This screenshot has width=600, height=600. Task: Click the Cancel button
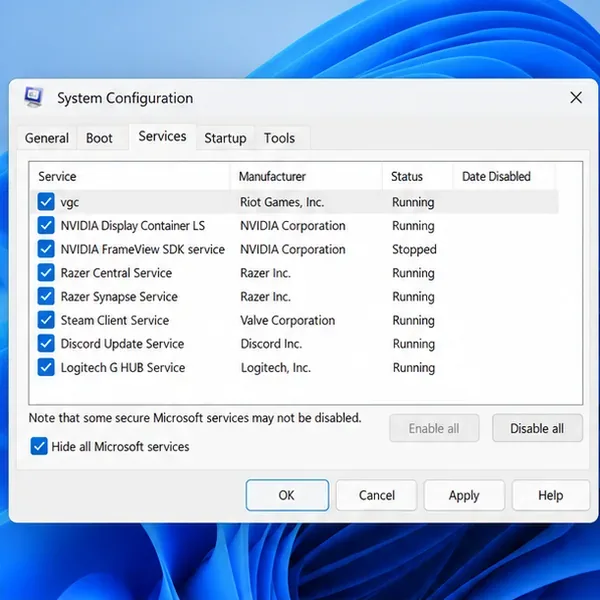coord(377,495)
